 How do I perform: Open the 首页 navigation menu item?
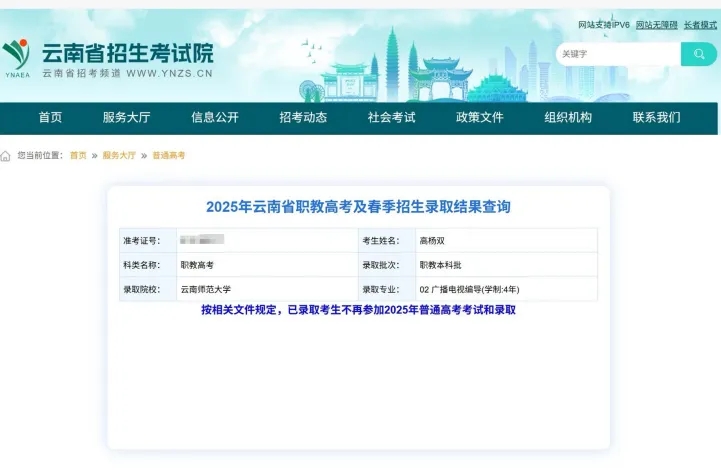(x=50, y=117)
